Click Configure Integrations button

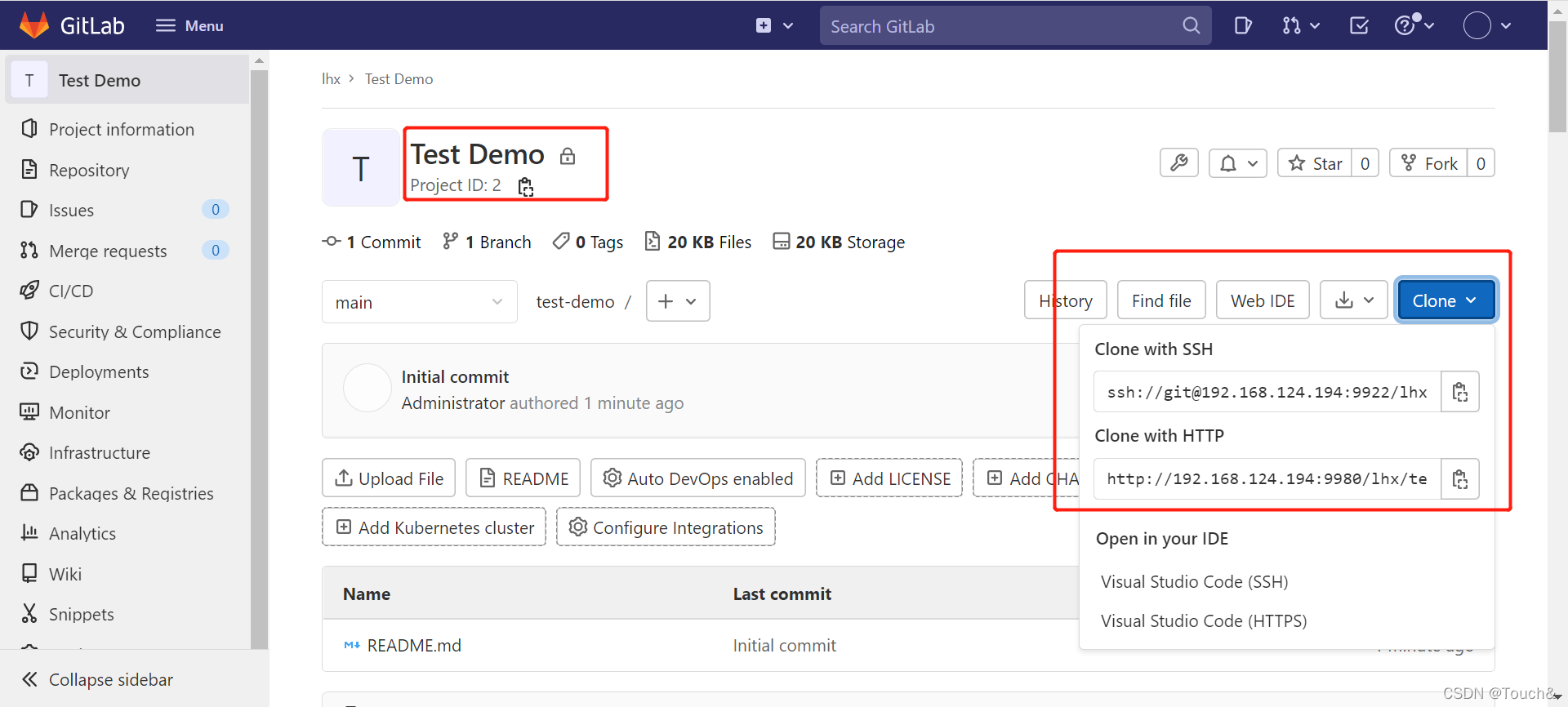pyautogui.click(x=666, y=527)
